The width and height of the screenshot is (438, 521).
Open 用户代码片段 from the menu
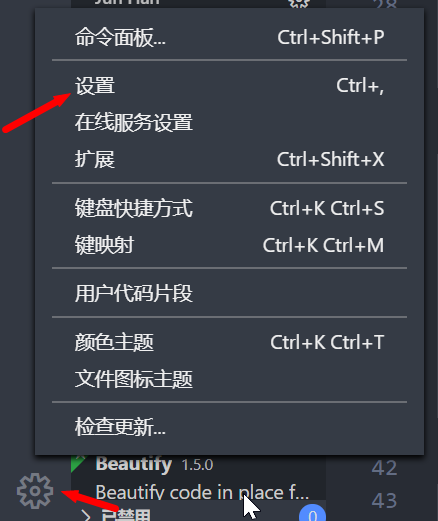[229, 293]
